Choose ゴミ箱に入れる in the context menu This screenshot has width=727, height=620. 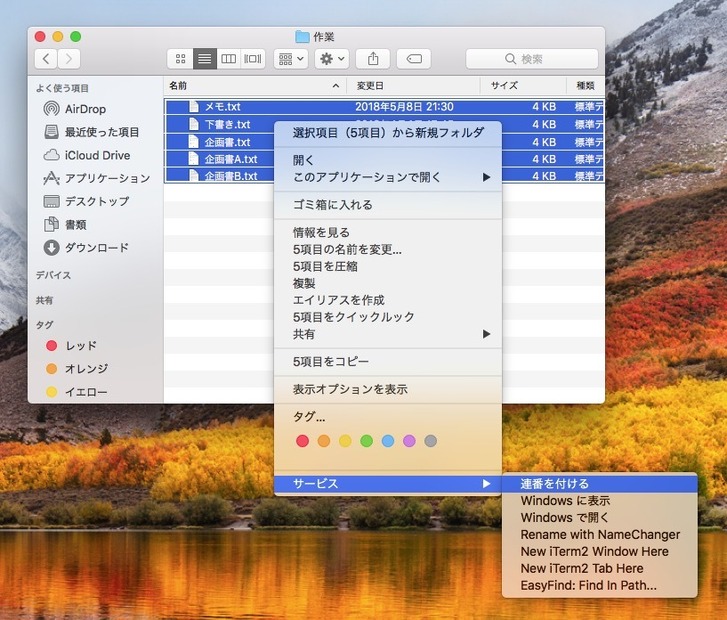tap(388, 205)
